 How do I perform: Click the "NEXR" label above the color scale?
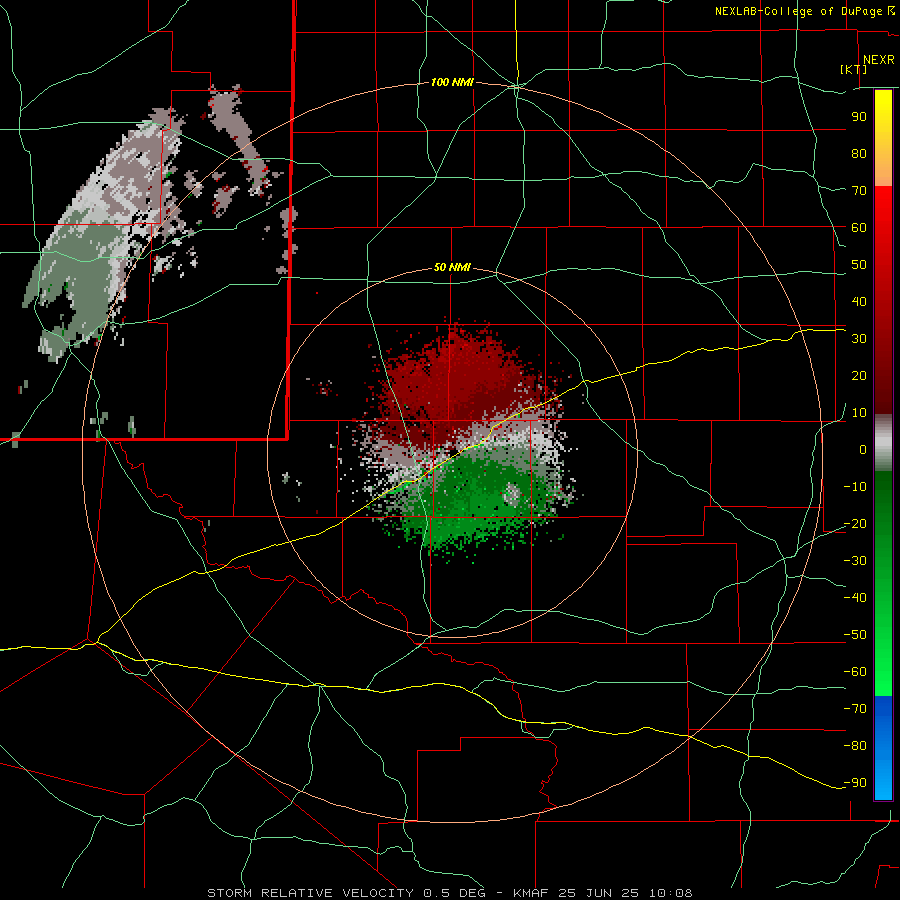[x=878, y=60]
